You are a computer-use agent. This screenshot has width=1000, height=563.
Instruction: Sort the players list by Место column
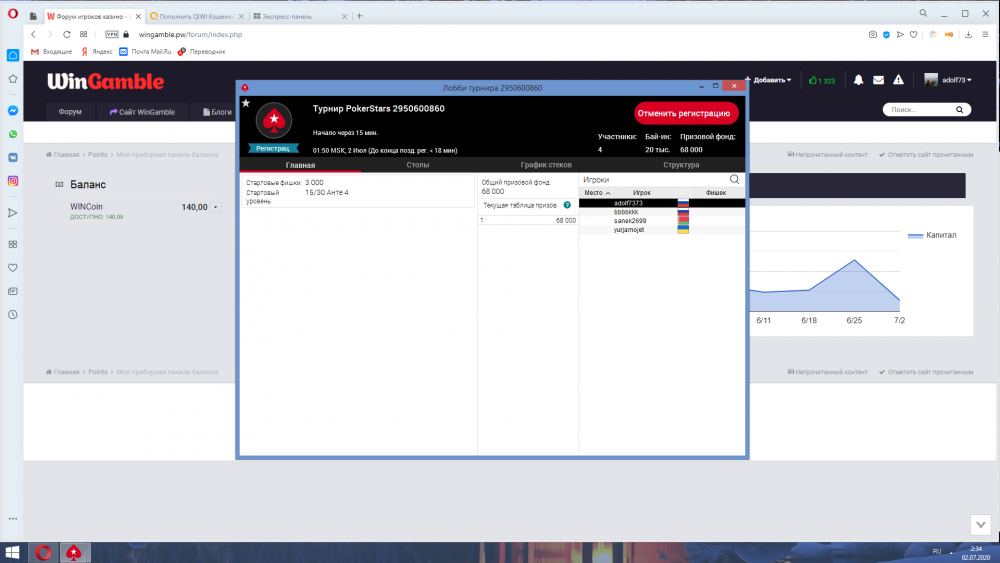pyautogui.click(x=597, y=192)
